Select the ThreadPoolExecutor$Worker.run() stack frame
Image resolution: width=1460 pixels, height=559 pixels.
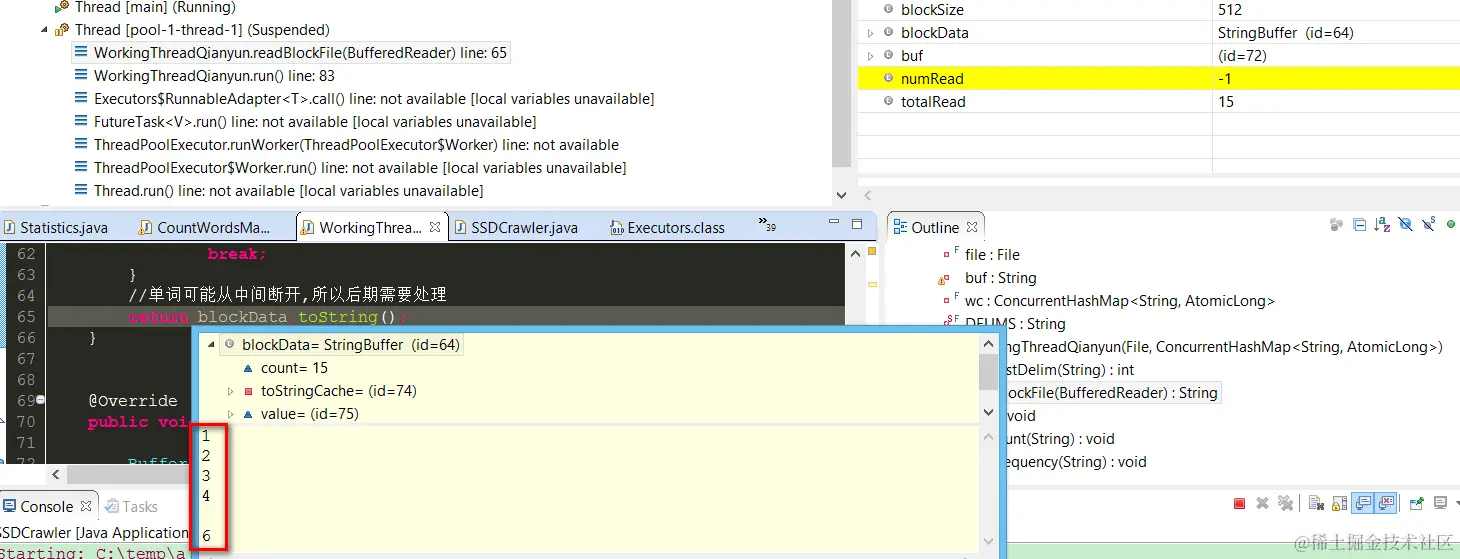(x=350, y=167)
